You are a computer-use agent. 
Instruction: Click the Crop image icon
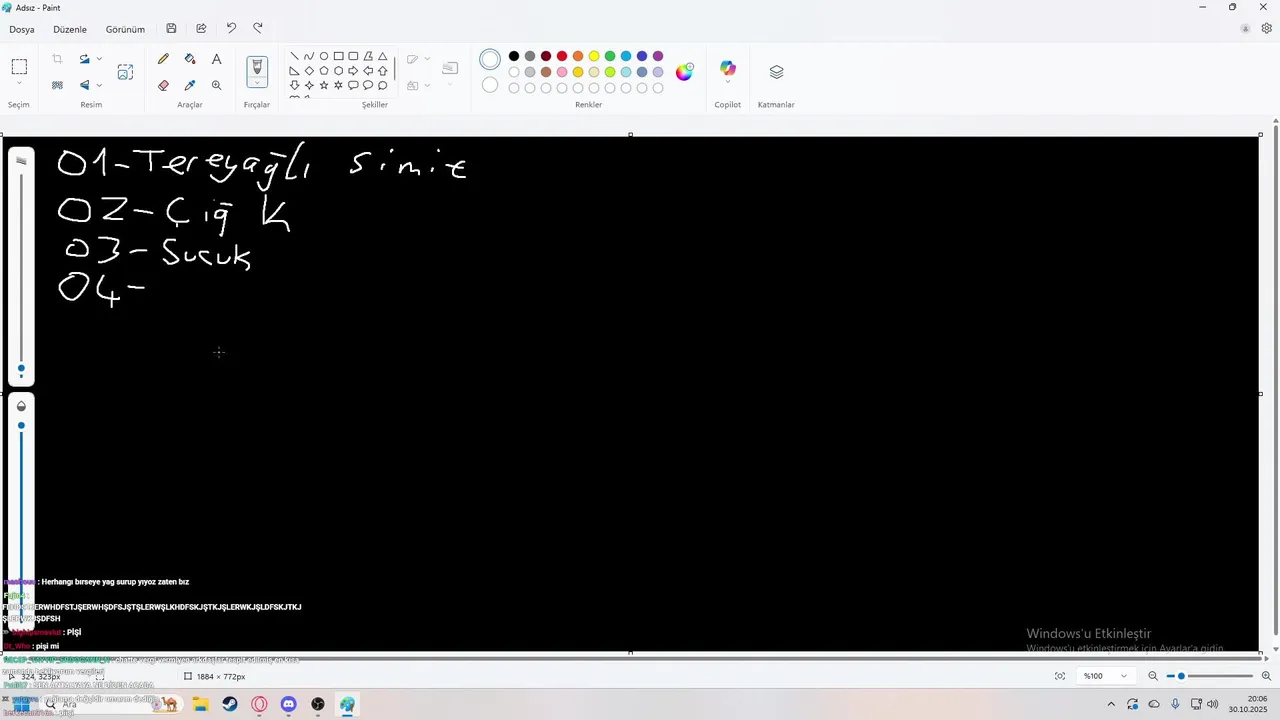click(x=57, y=59)
